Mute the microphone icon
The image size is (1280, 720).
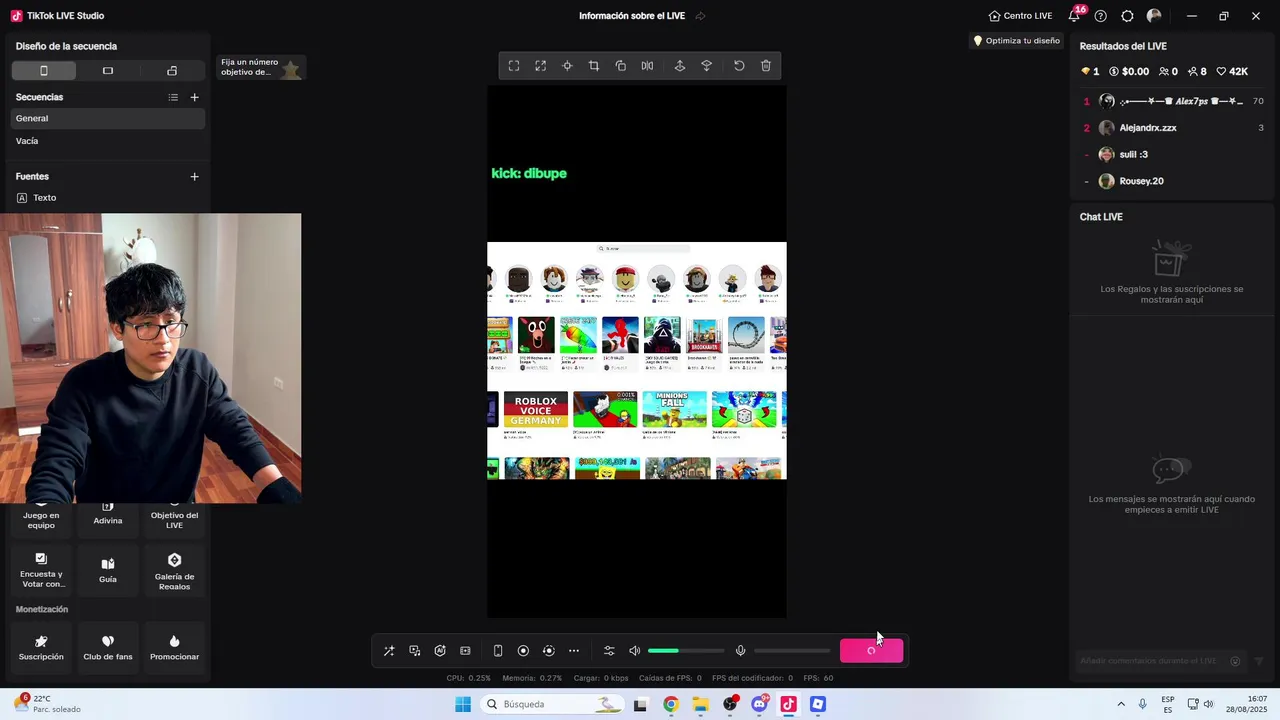tap(740, 651)
